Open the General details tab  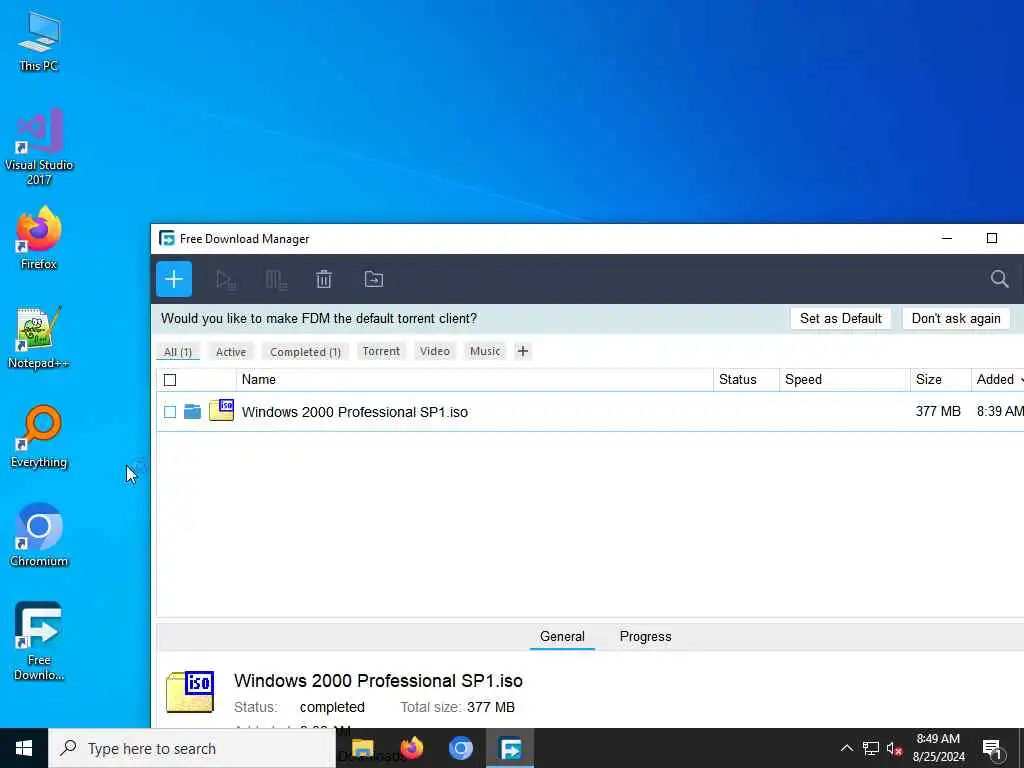(562, 637)
